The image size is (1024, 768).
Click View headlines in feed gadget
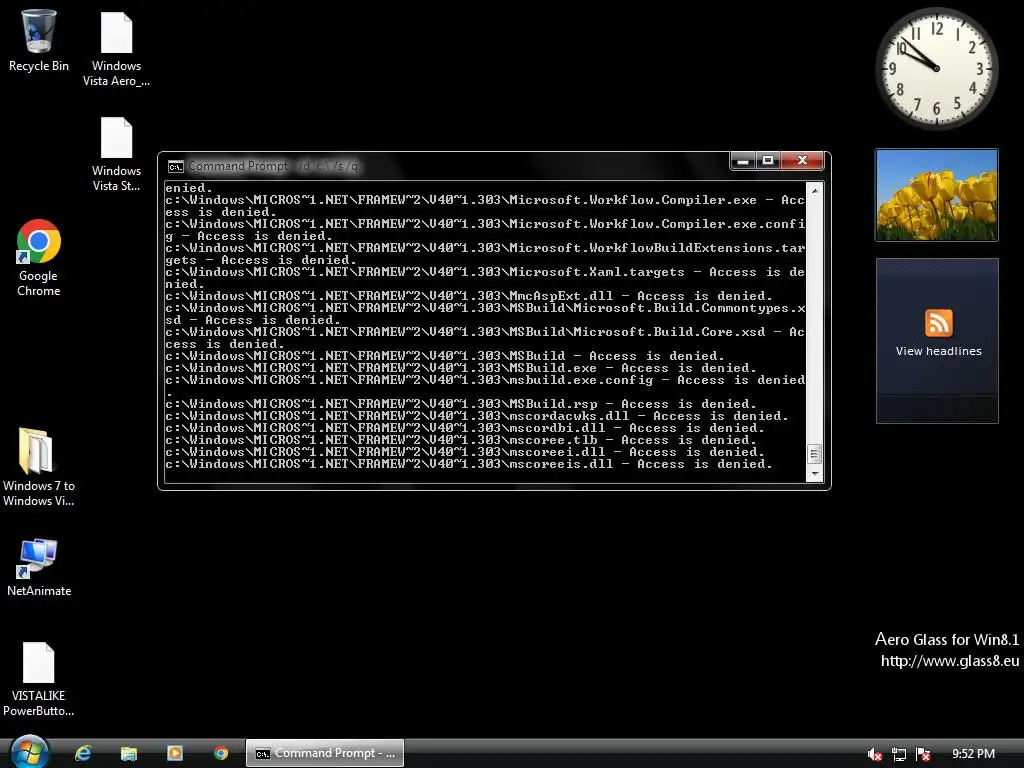pyautogui.click(x=938, y=351)
